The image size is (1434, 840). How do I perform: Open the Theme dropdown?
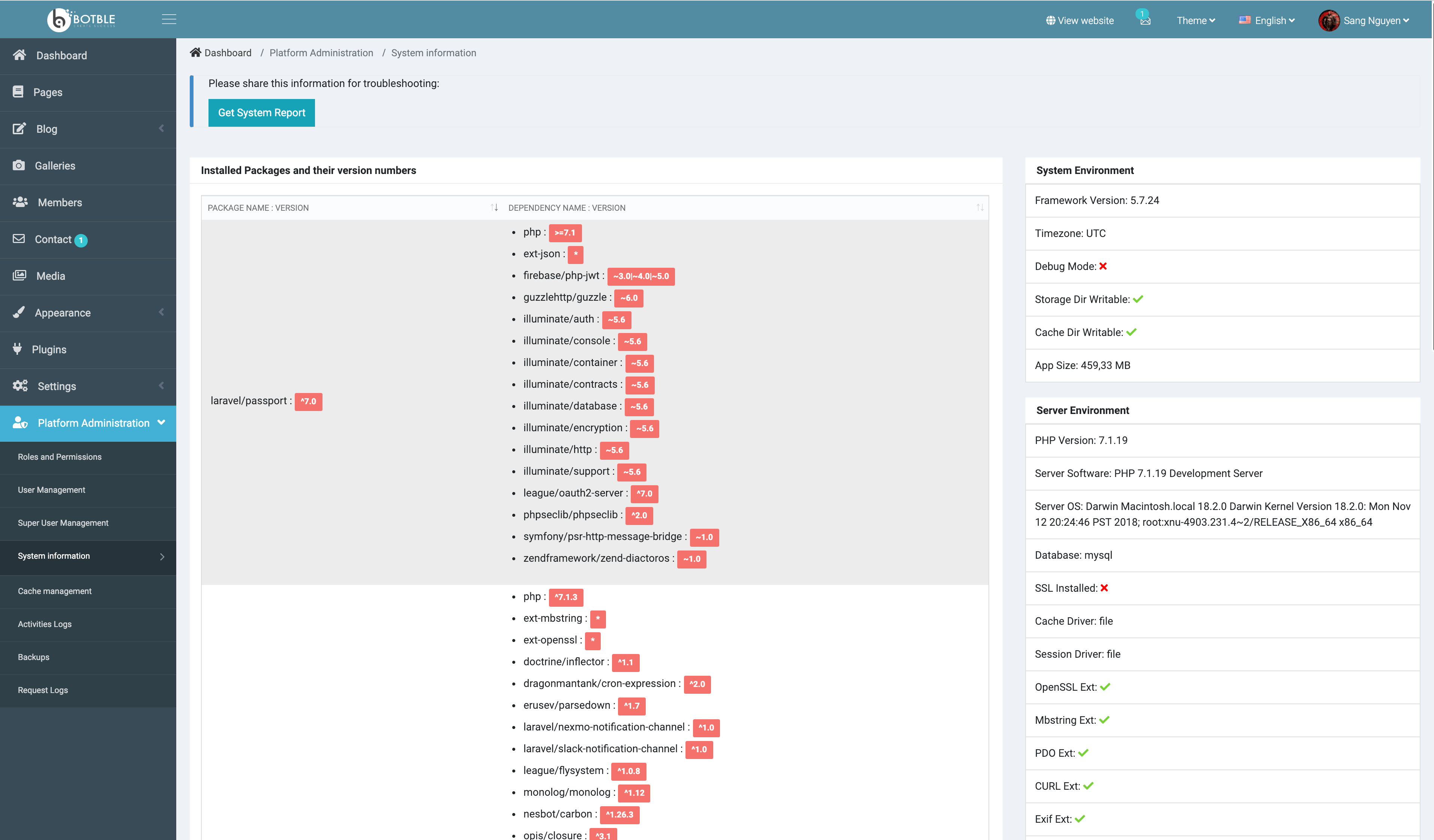pos(1195,21)
